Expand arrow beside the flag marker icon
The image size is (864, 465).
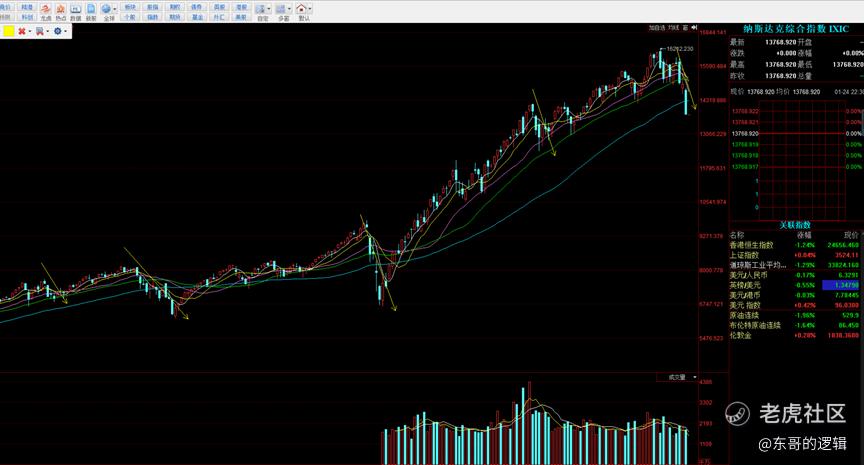point(47,31)
